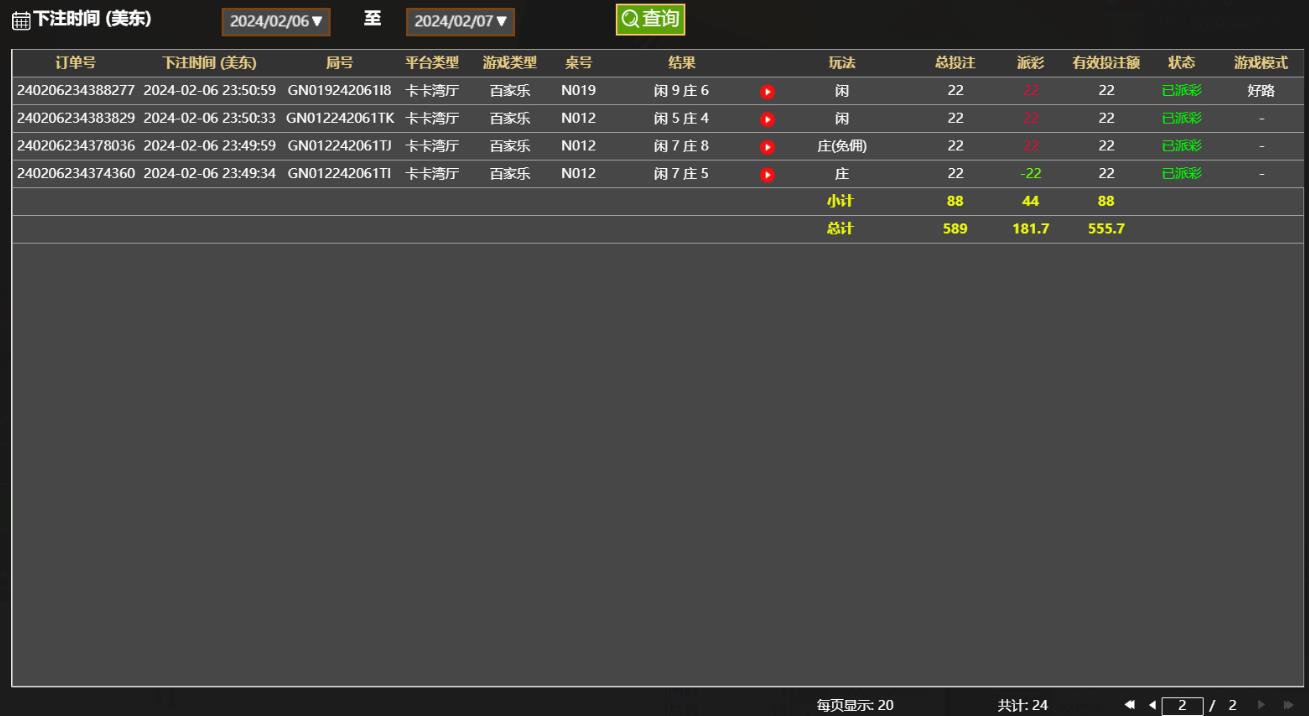The height and width of the screenshot is (716, 1309).
Task: Click the 小计 subtotal label
Action: click(840, 201)
